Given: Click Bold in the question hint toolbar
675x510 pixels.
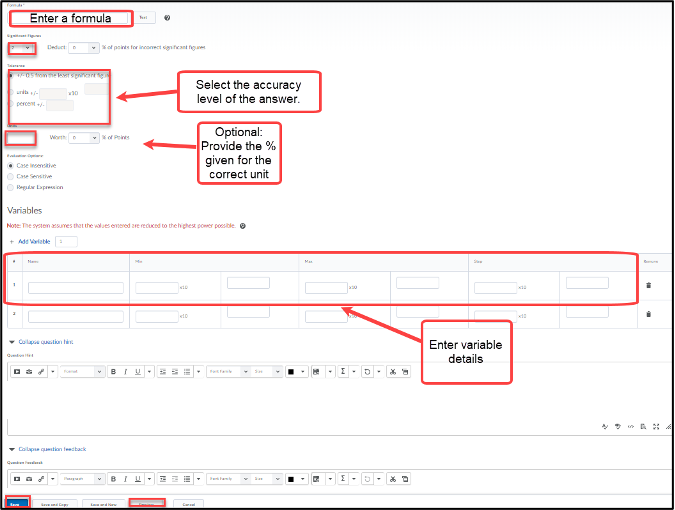Looking at the screenshot, I should [113, 371].
